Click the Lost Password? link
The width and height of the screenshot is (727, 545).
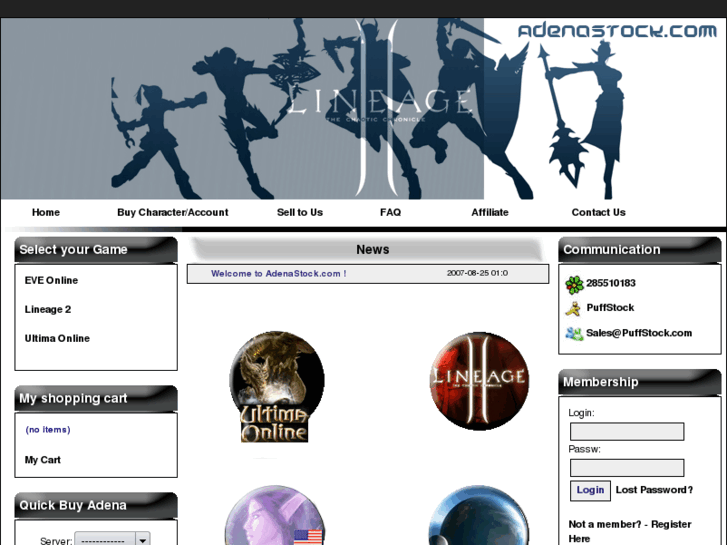coord(654,490)
